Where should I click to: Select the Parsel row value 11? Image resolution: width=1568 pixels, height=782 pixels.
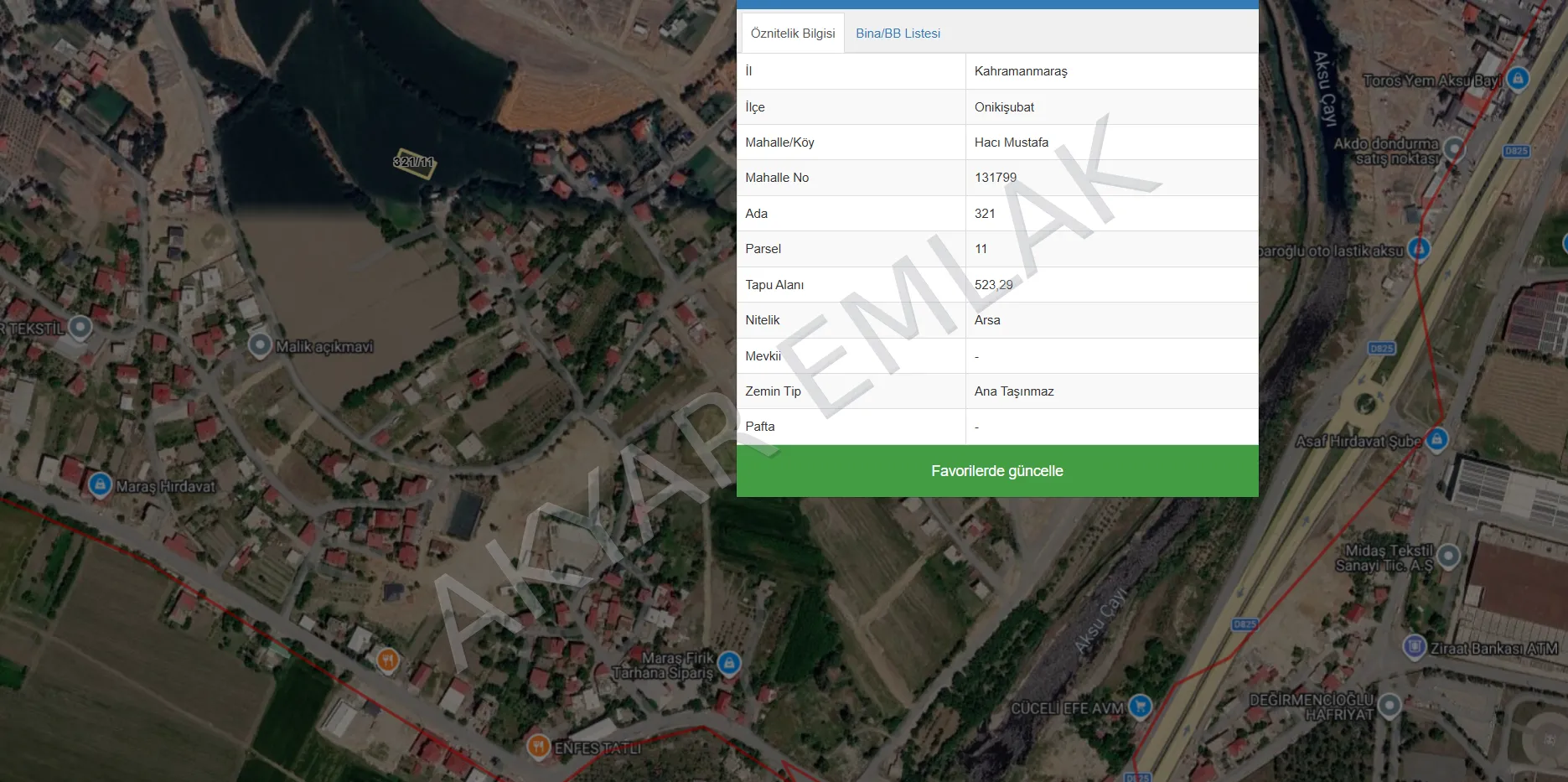click(981, 249)
